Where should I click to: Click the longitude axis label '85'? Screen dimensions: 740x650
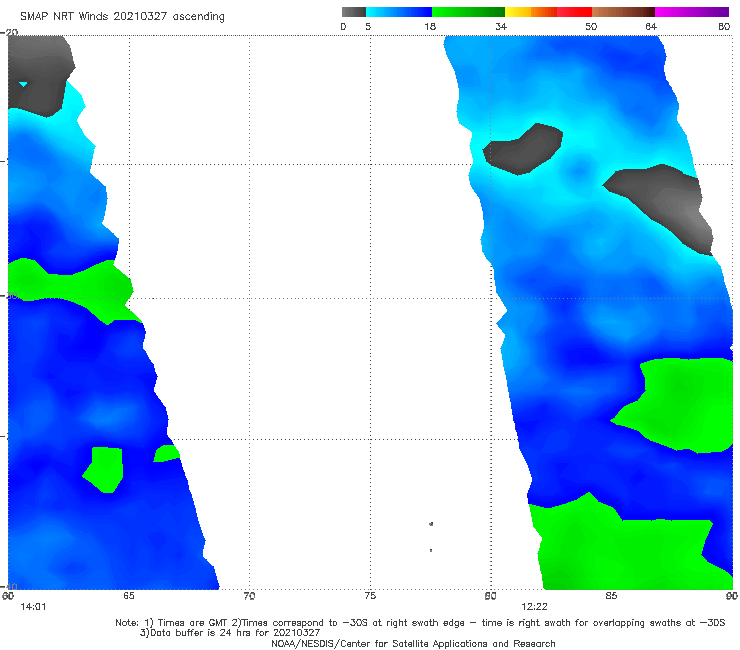click(611, 596)
